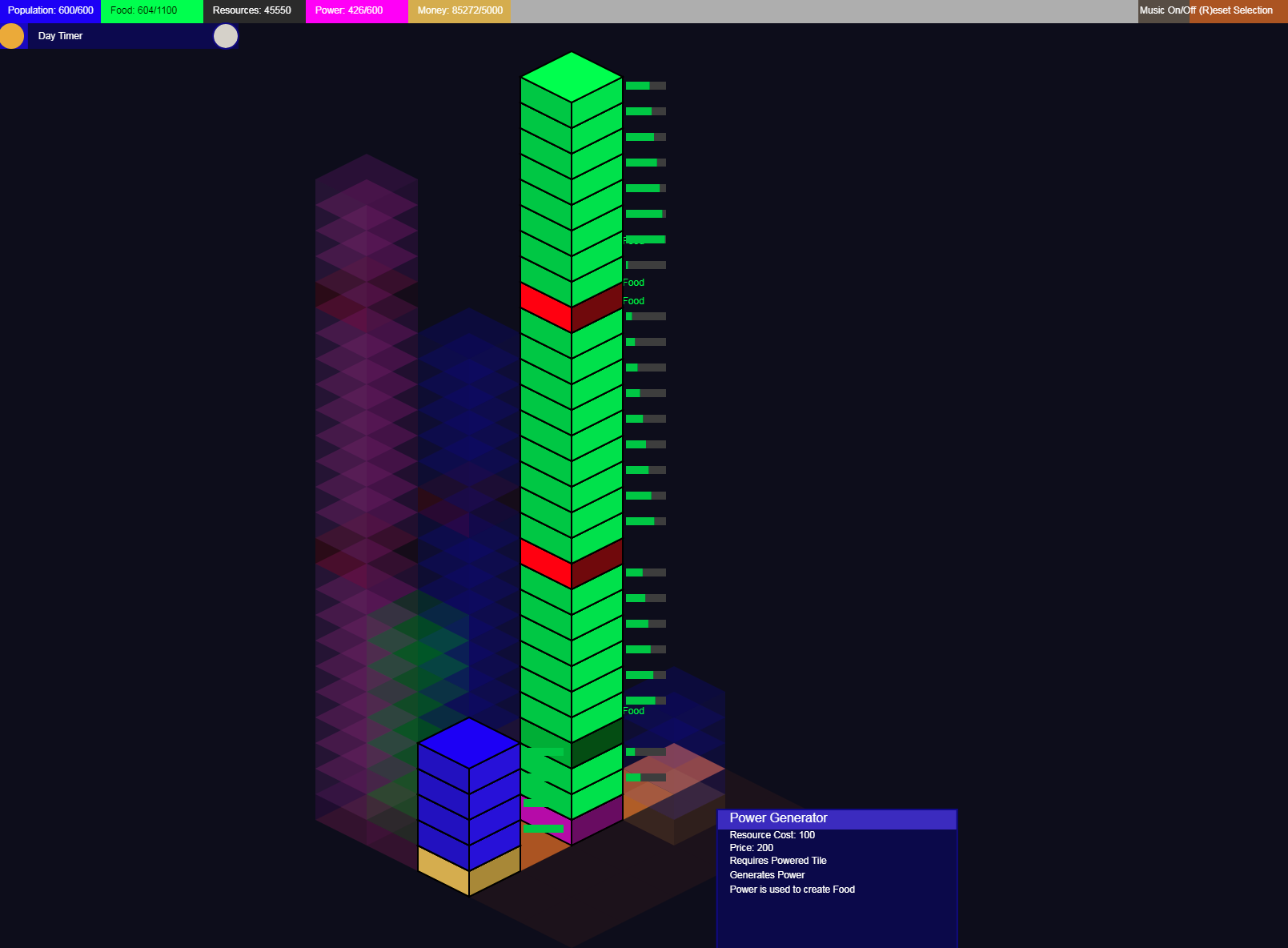Click the Power Generator tooltip header
Image resolution: width=1288 pixels, height=948 pixels.
[x=837, y=818]
